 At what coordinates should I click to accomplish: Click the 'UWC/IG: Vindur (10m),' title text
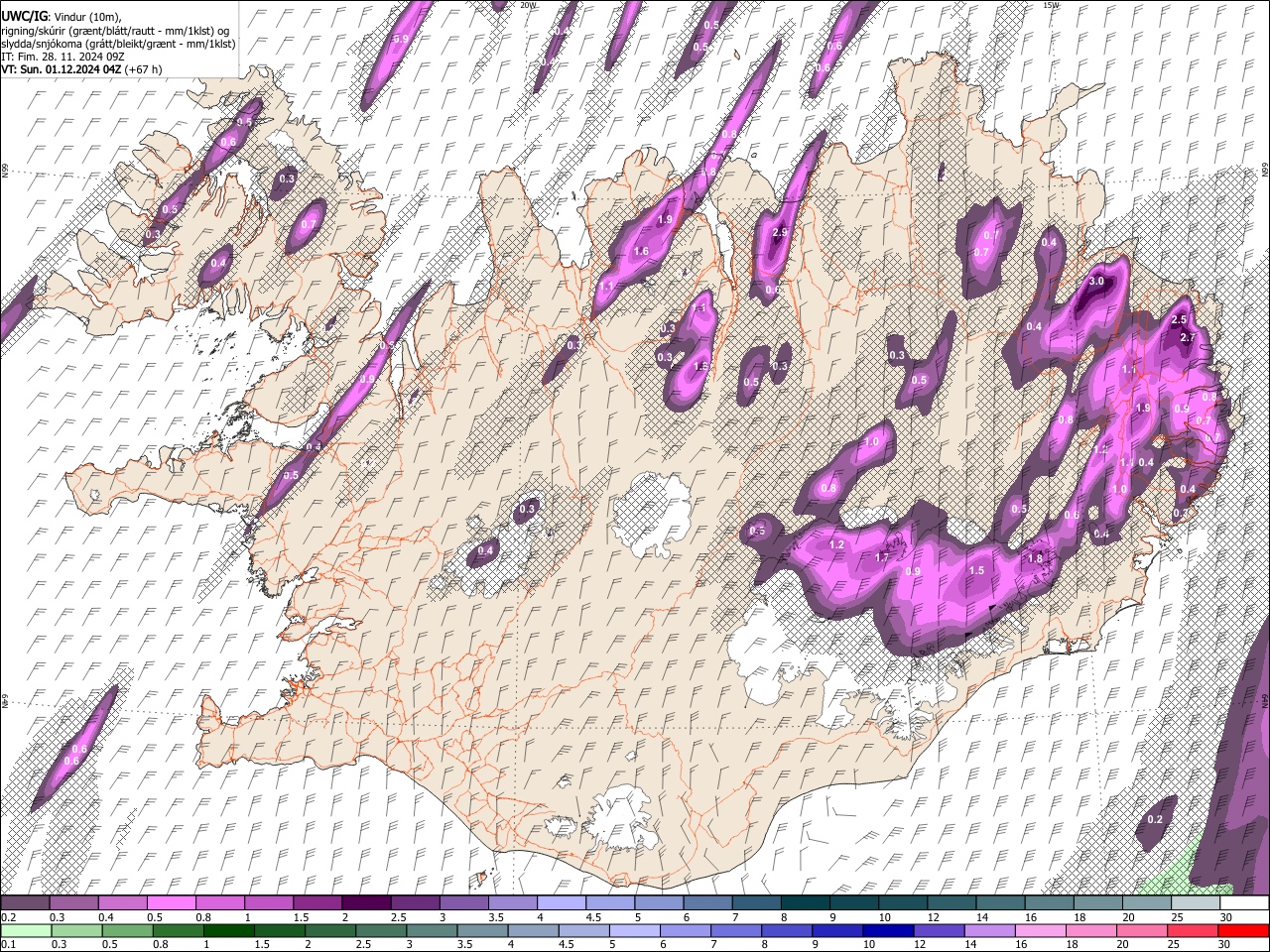(62, 17)
